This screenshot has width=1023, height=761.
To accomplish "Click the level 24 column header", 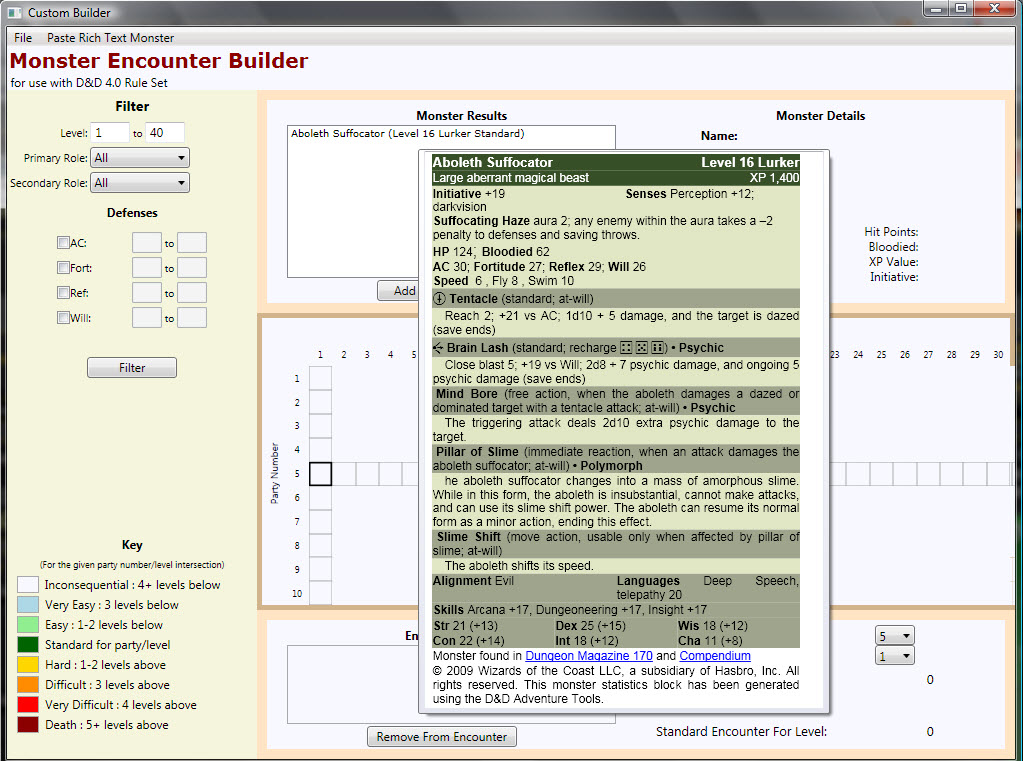I will click(858, 354).
